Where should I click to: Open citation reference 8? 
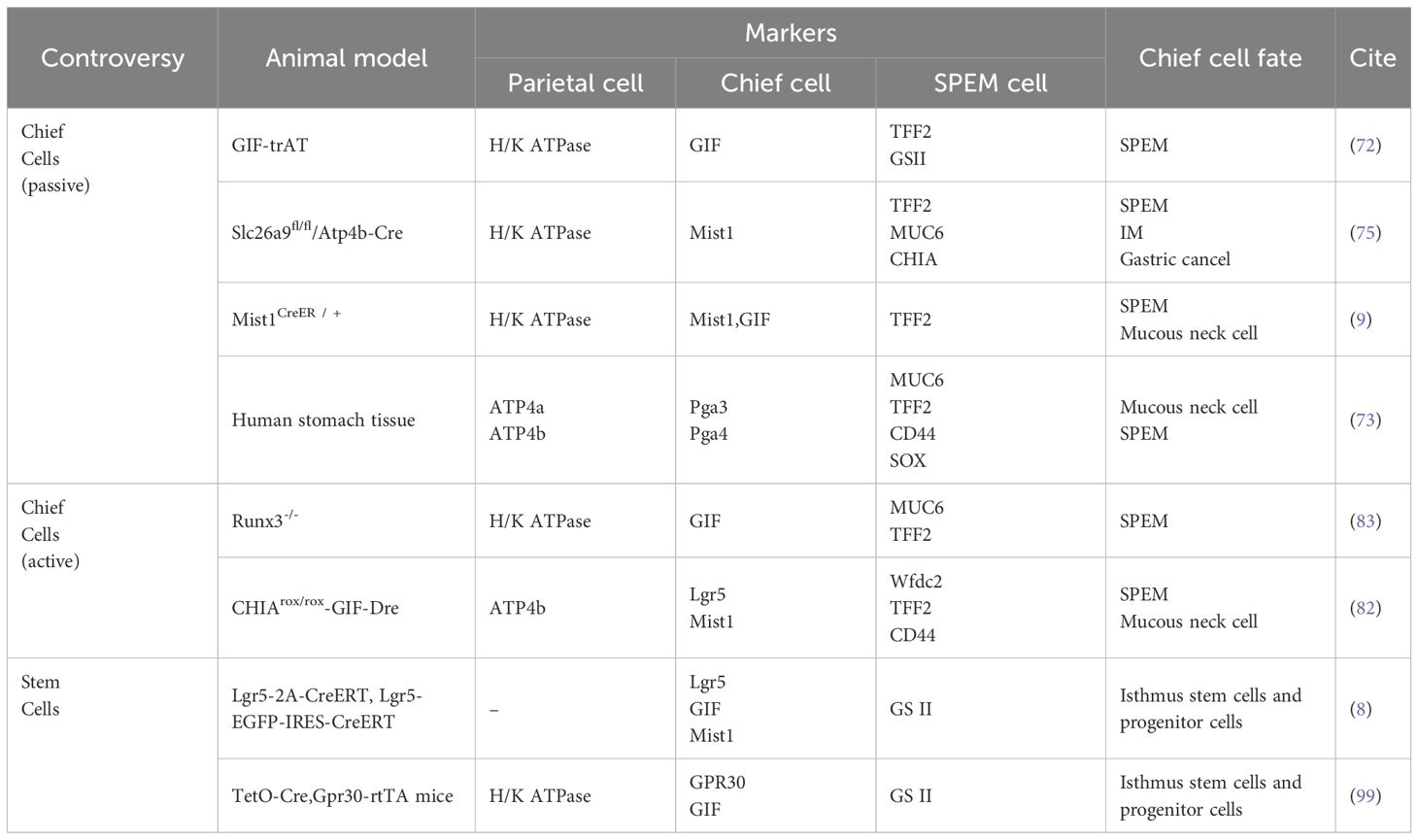tap(1362, 709)
